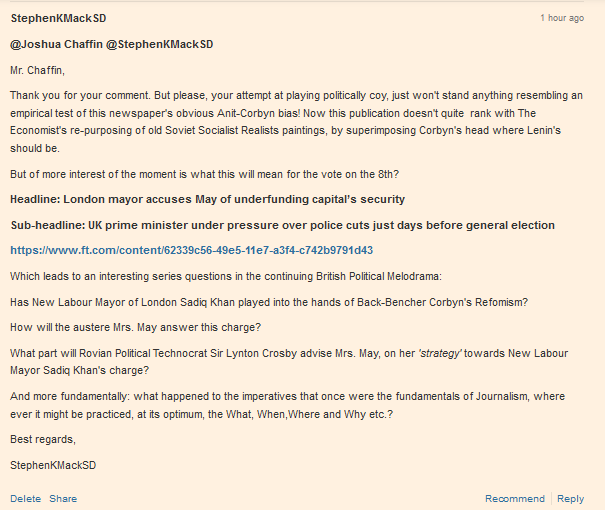Click the bold "Sub-headline: UK prime minister" line
Image resolution: width=605 pixels, height=510 pixels.
click(x=282, y=225)
